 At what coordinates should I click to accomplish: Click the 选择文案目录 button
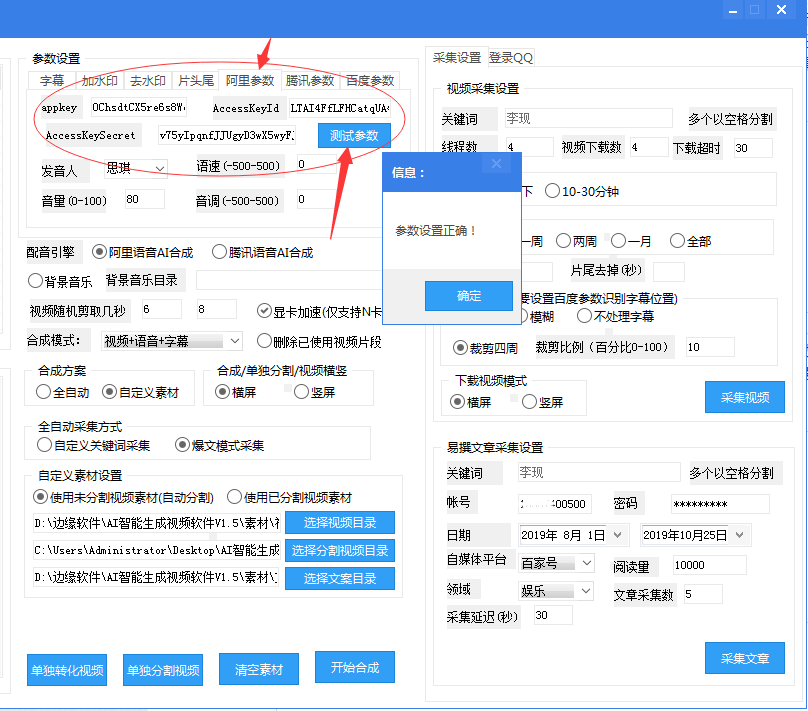point(340,578)
